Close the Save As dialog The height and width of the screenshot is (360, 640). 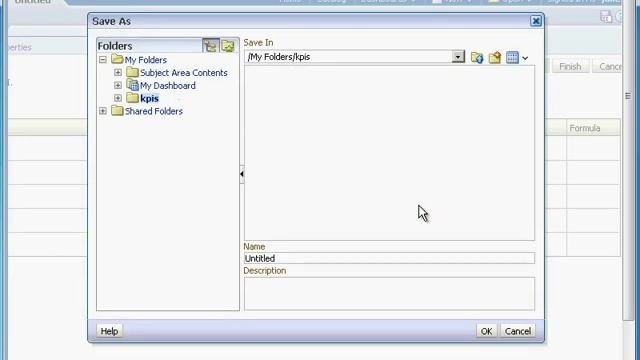click(x=536, y=21)
